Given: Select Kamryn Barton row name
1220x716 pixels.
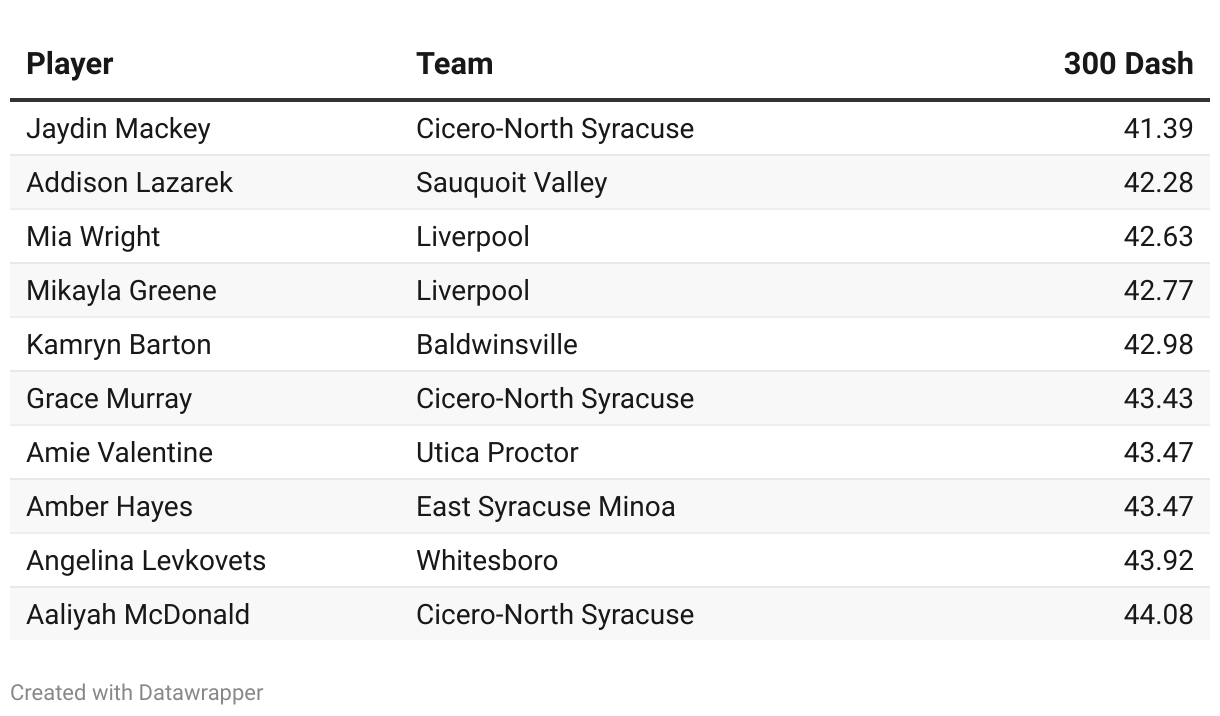Looking at the screenshot, I should 118,345.
